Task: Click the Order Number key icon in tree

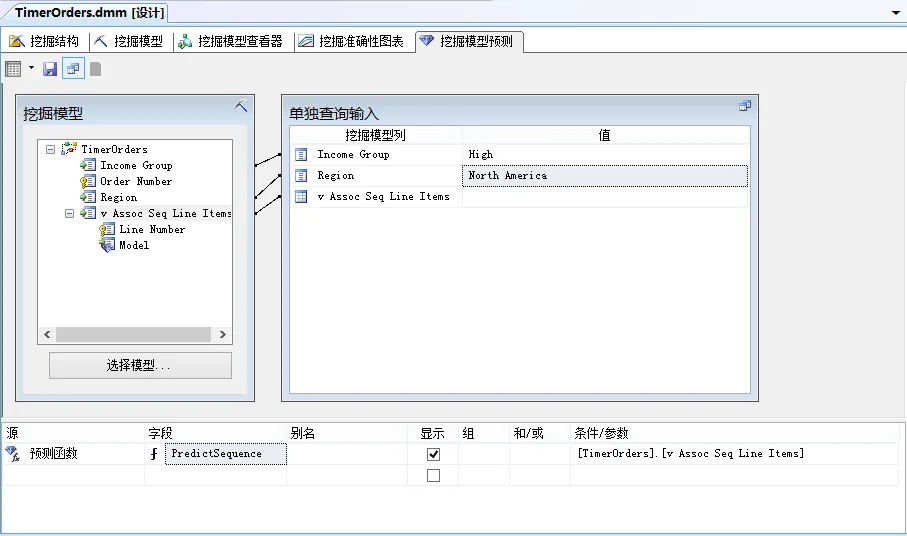Action: (x=88, y=182)
